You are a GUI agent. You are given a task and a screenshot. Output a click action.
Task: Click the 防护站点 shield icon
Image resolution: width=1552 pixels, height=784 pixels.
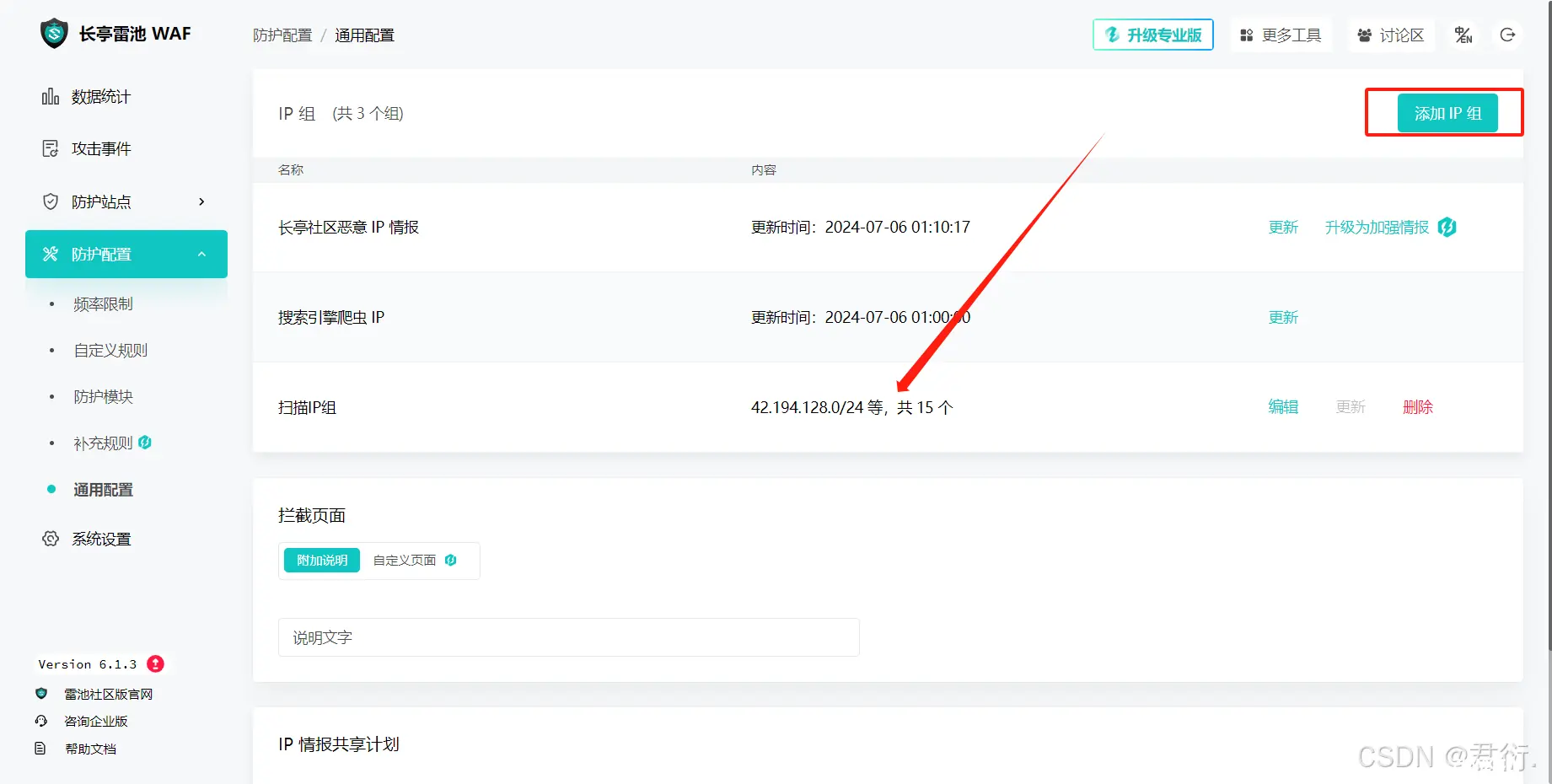pyautogui.click(x=51, y=201)
